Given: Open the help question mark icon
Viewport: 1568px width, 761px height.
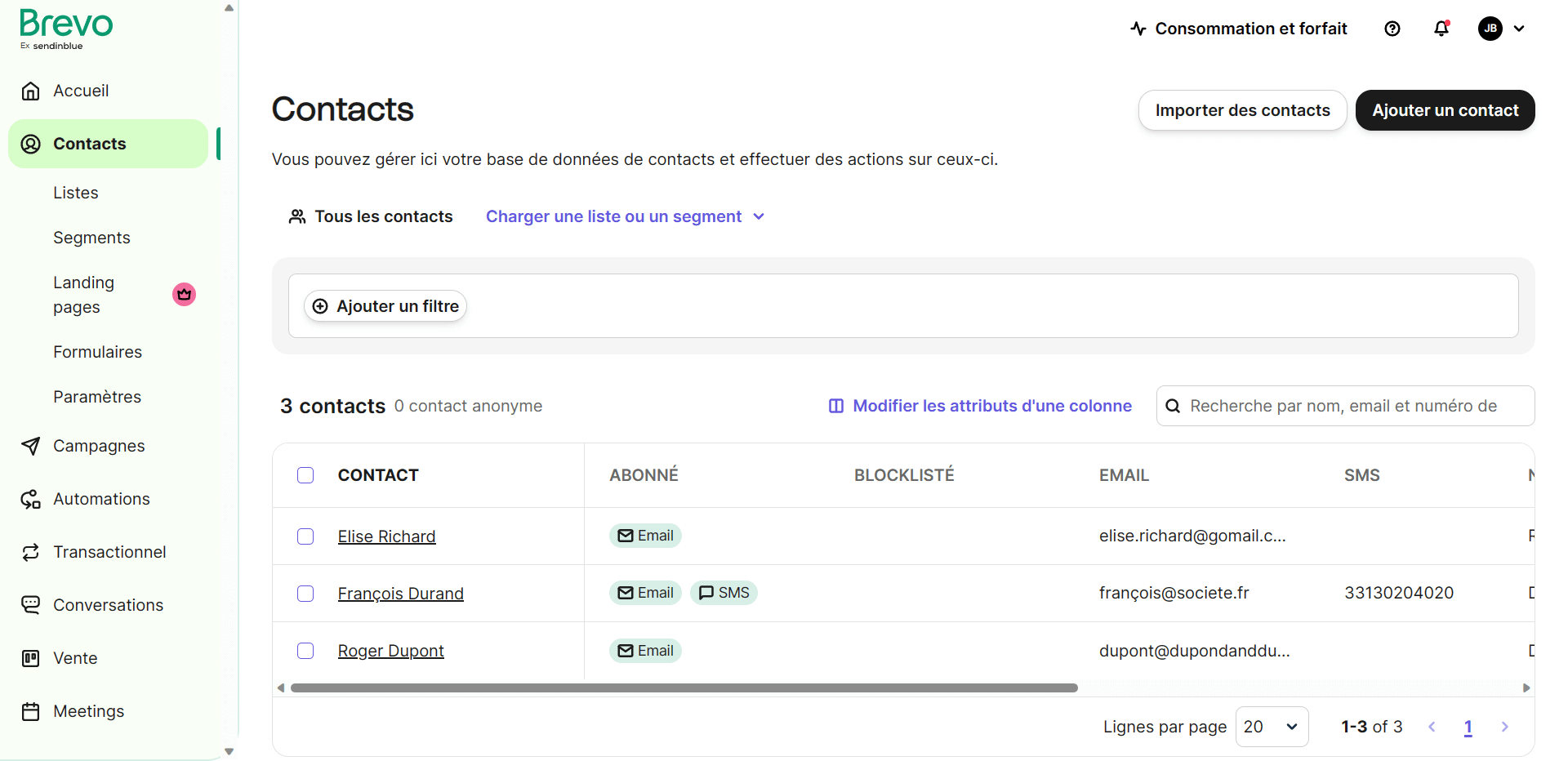Looking at the screenshot, I should point(1392,29).
